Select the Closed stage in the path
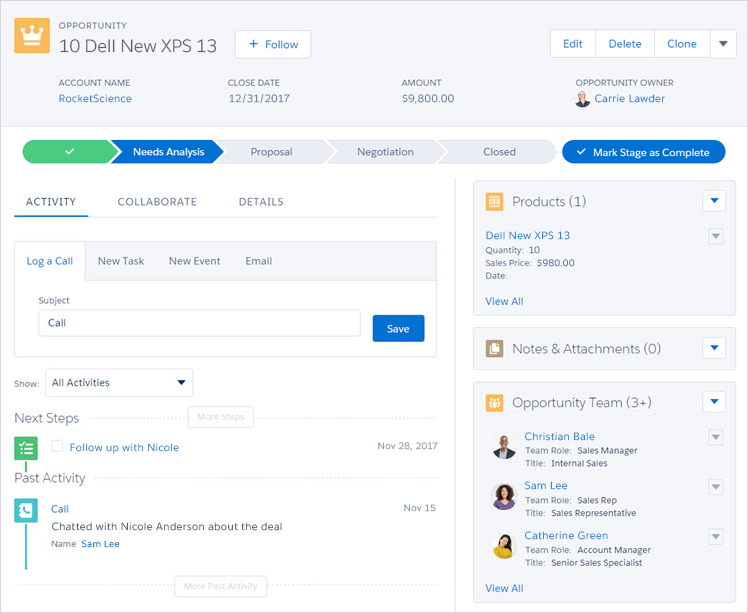The height and width of the screenshot is (613, 748). [499, 152]
